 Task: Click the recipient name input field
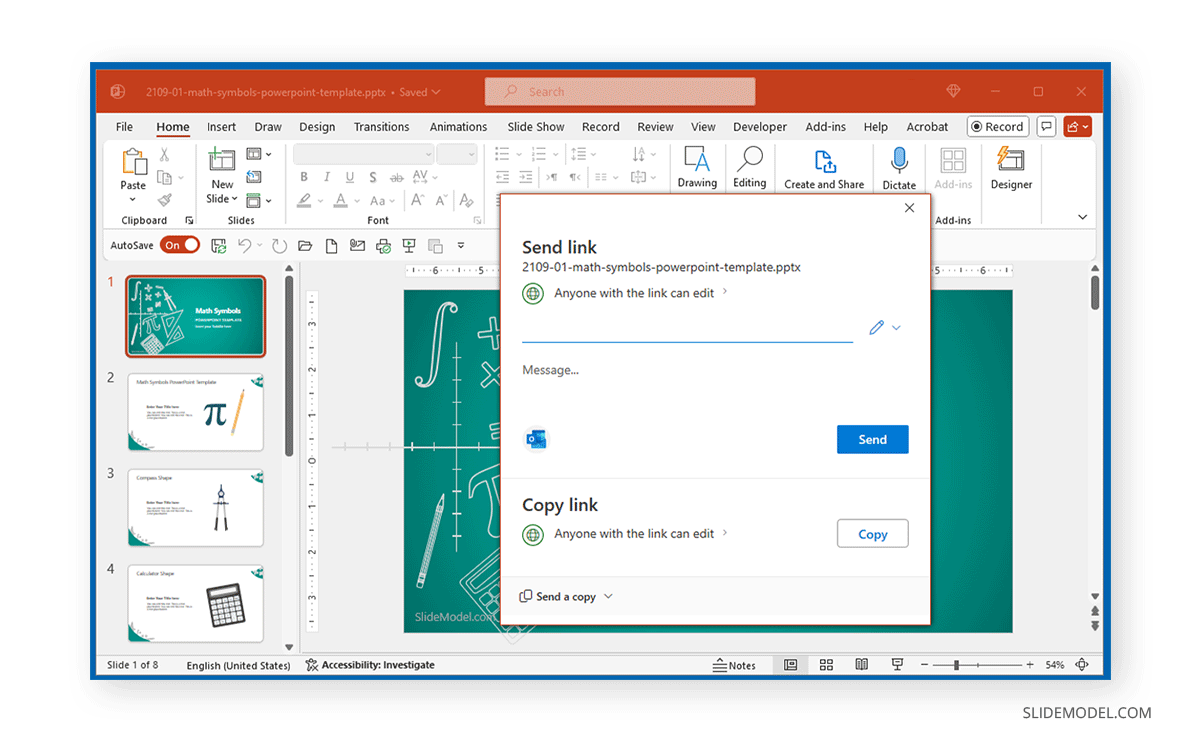point(687,328)
